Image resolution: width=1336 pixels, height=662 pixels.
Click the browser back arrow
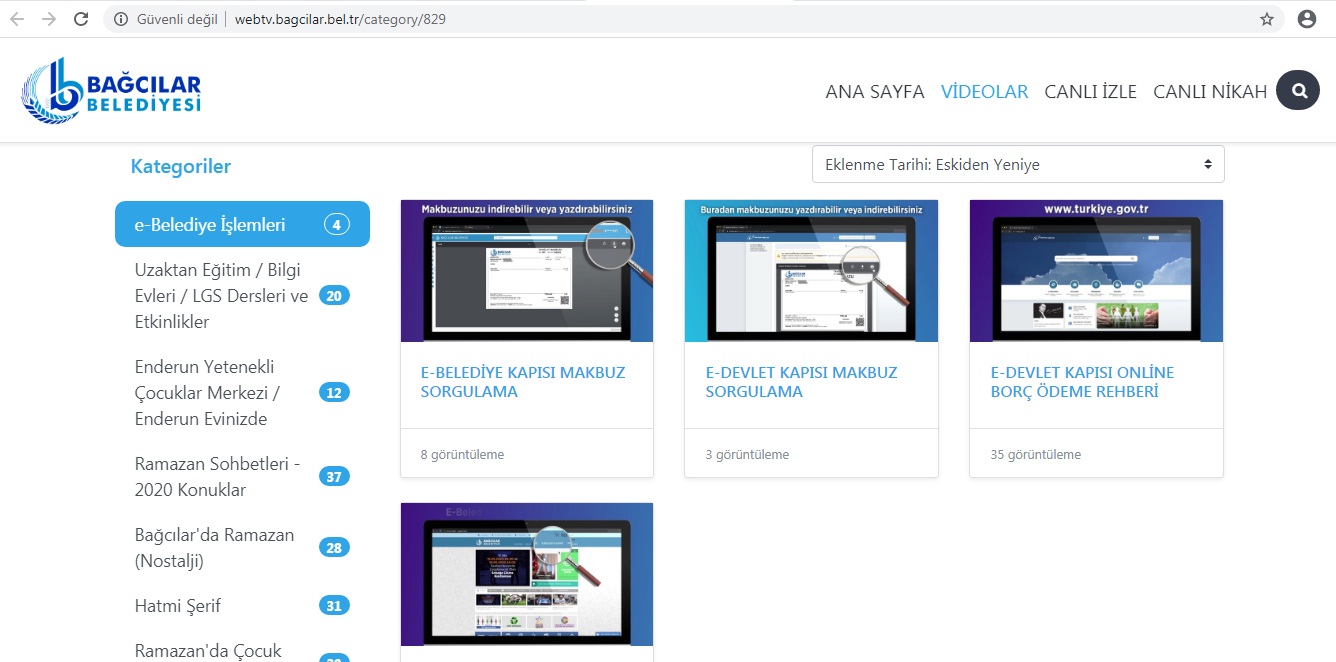point(17,19)
